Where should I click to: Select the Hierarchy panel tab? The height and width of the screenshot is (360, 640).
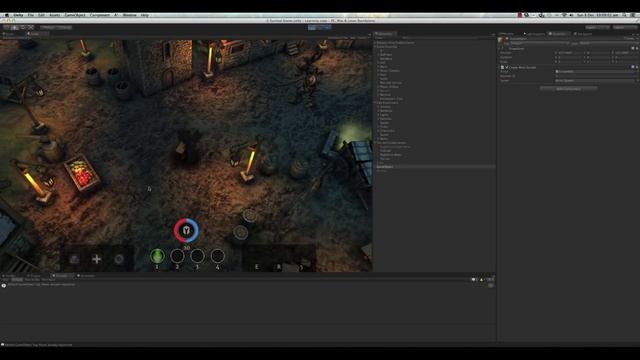[385, 34]
